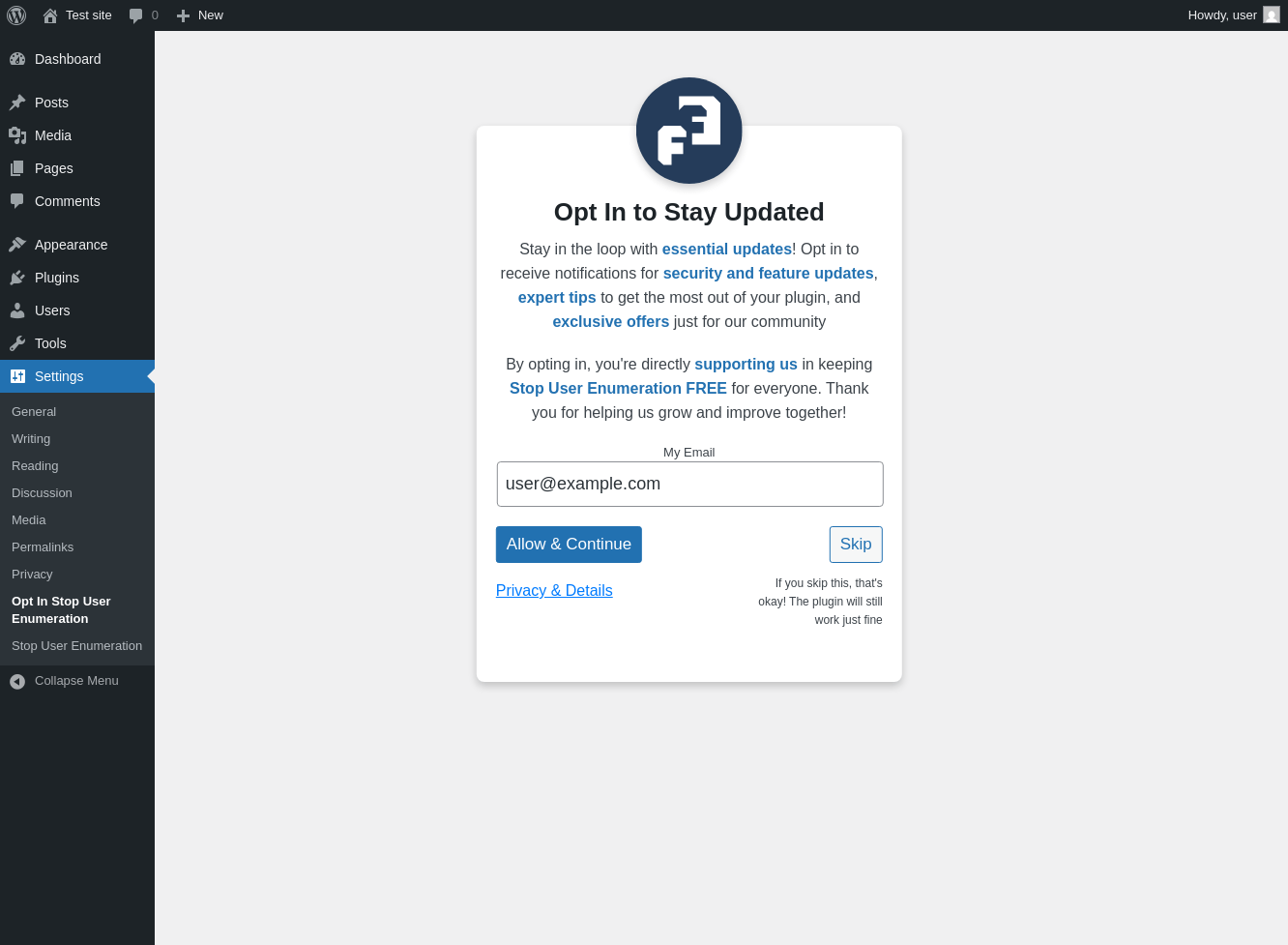Select the Appearance paintbrush icon
Image resolution: width=1288 pixels, height=945 pixels.
17,245
